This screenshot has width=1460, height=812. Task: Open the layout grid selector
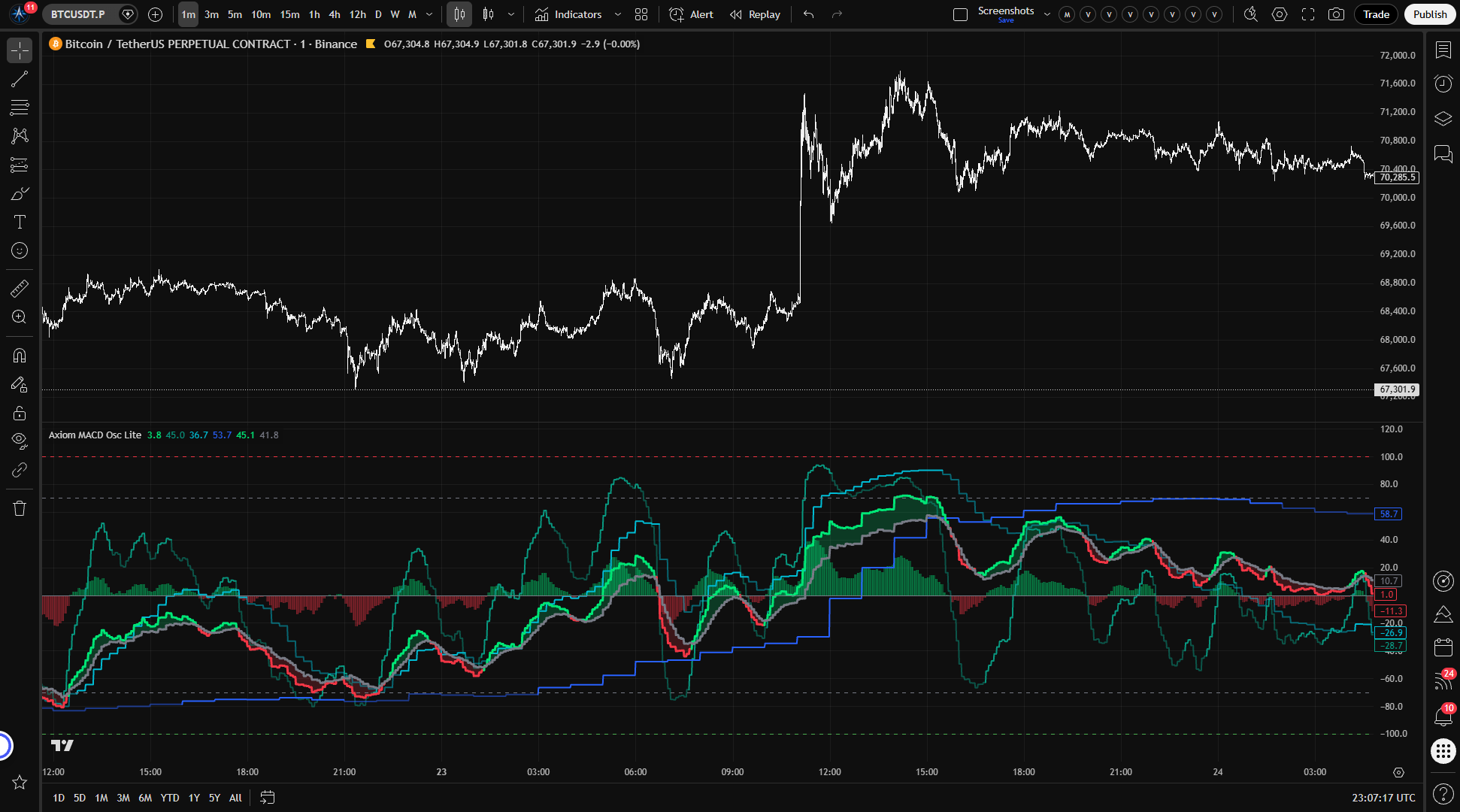pyautogui.click(x=641, y=14)
